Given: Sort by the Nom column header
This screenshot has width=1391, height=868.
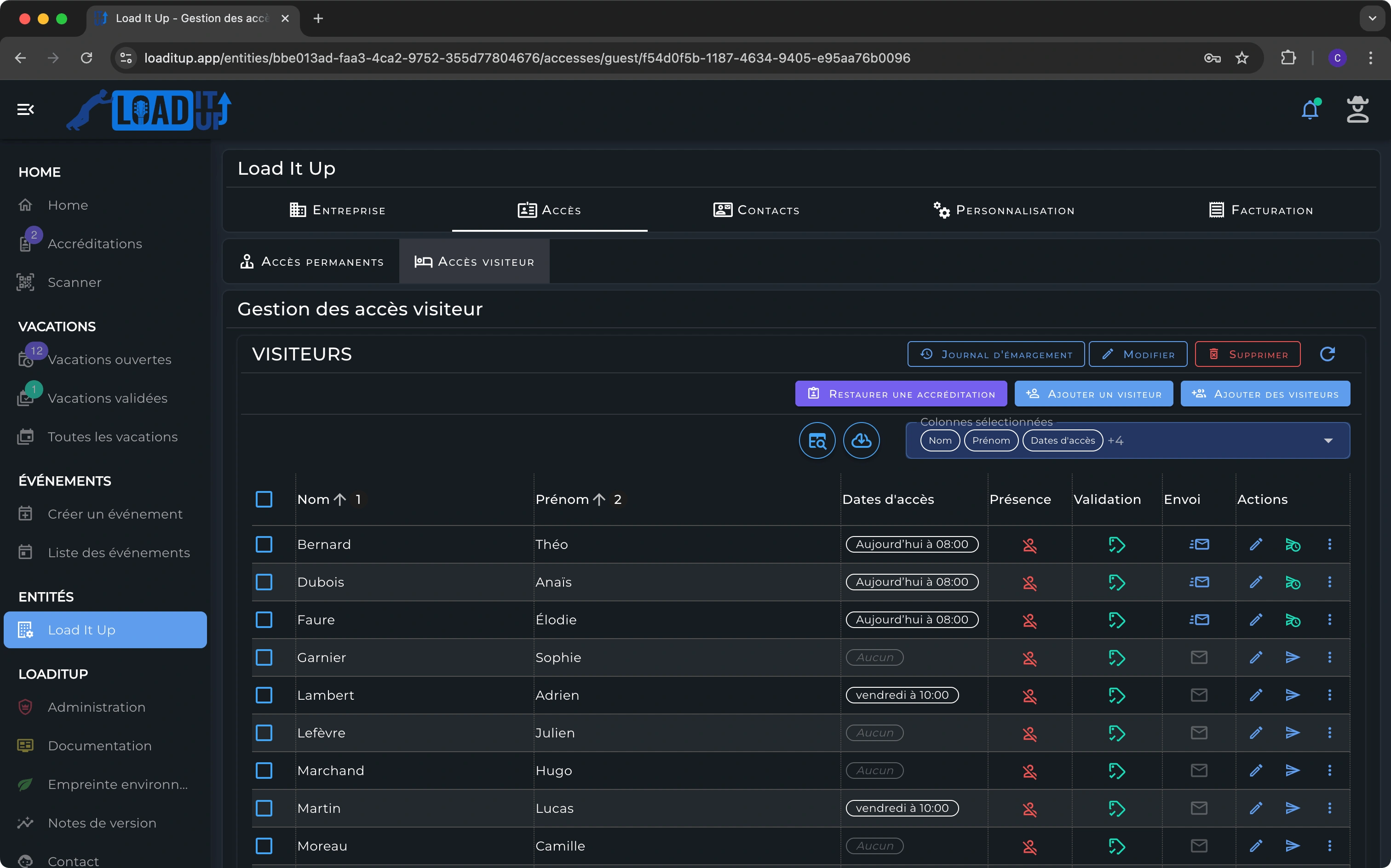Looking at the screenshot, I should (314, 499).
